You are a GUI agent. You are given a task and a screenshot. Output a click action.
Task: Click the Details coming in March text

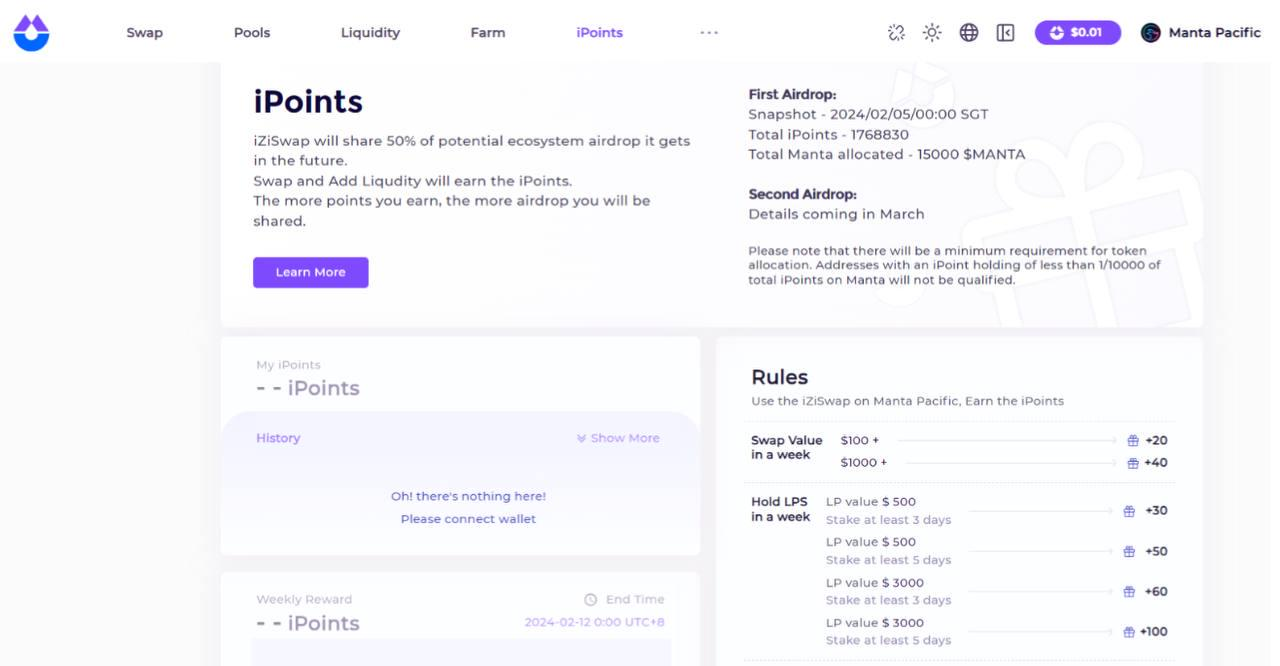[836, 214]
